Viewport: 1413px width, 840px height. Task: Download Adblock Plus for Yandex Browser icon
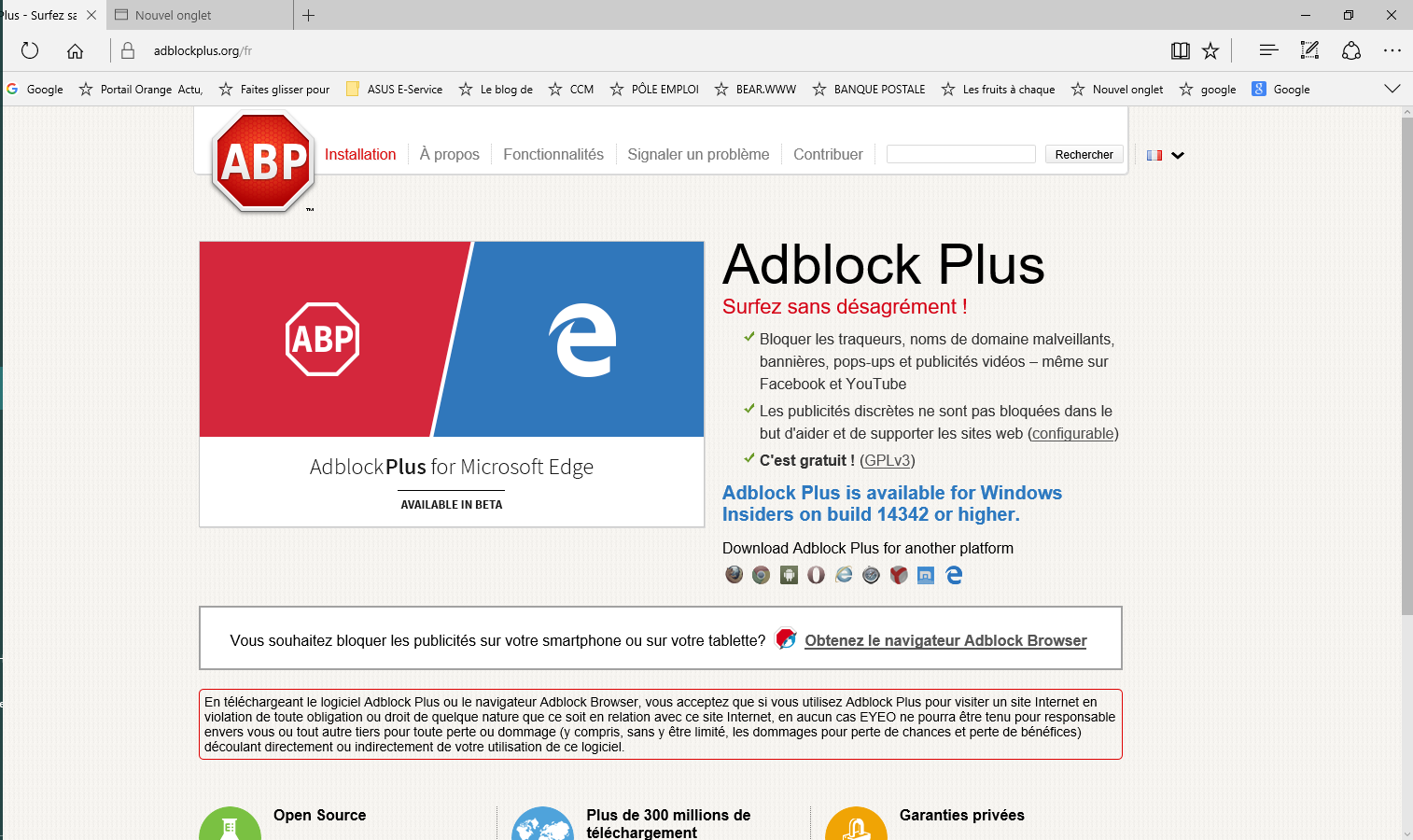click(899, 575)
